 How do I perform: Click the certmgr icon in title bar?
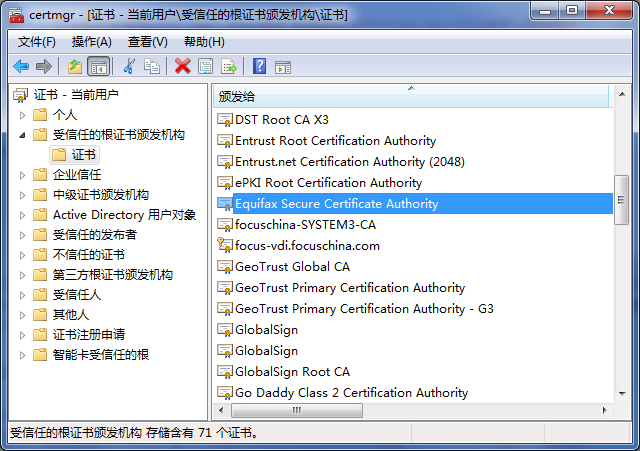pyautogui.click(x=16, y=15)
